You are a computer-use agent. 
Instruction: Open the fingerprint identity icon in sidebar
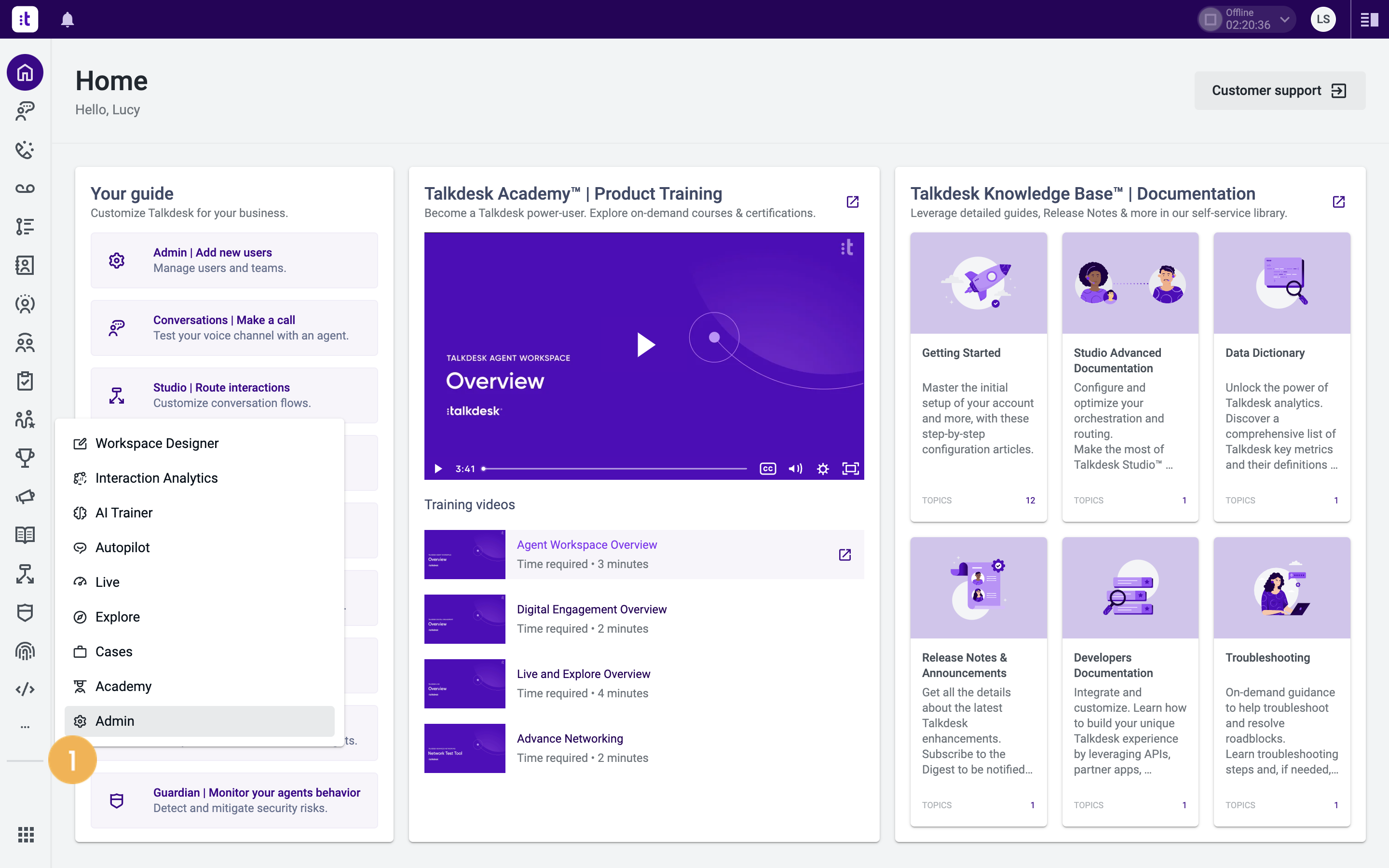pos(25,651)
